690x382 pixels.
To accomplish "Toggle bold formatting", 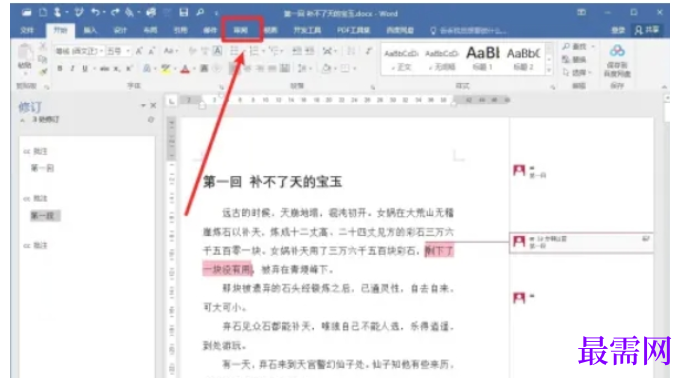I will pos(60,68).
